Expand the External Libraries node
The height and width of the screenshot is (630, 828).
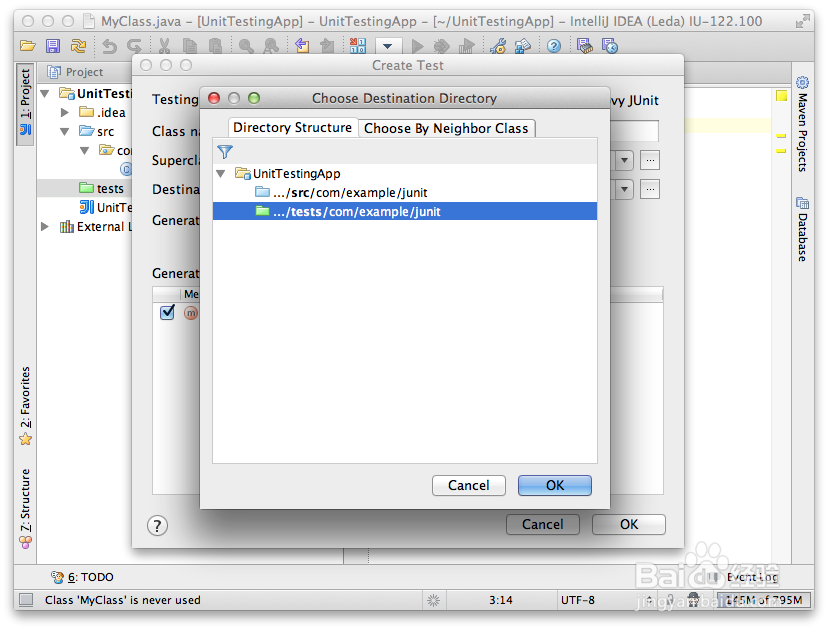(43, 226)
